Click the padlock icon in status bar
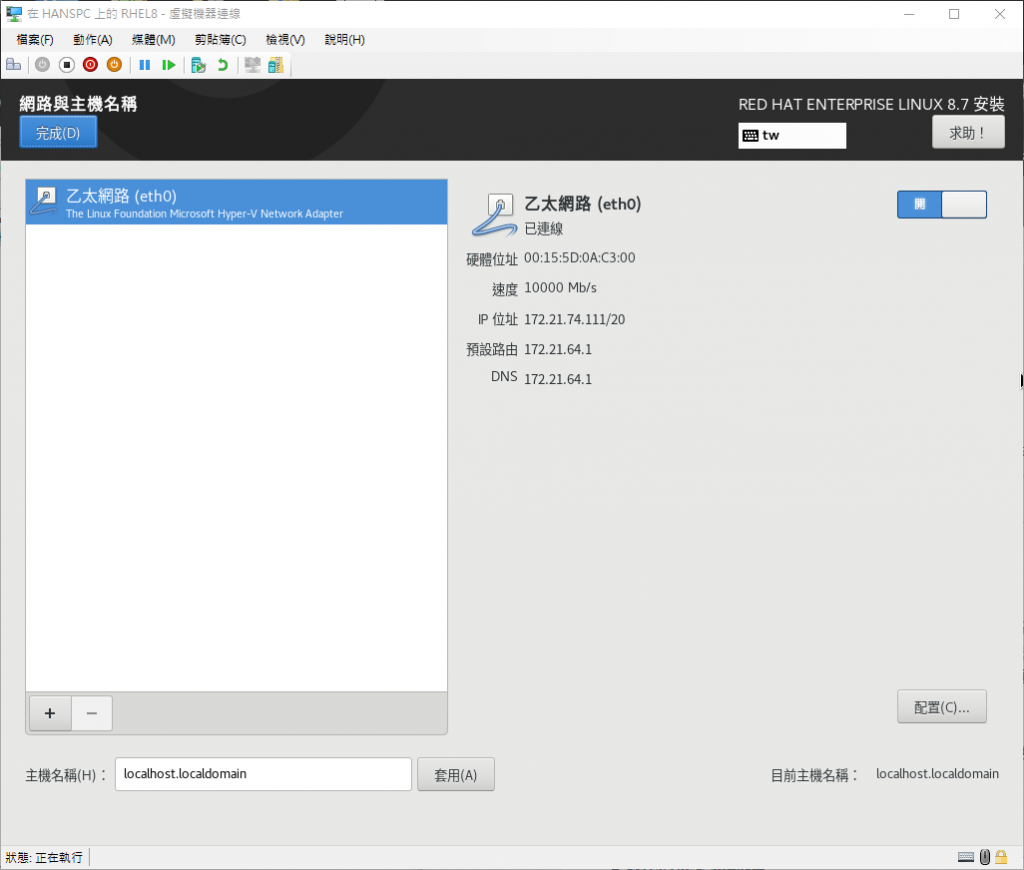Image resolution: width=1024 pixels, height=870 pixels. (1001, 856)
